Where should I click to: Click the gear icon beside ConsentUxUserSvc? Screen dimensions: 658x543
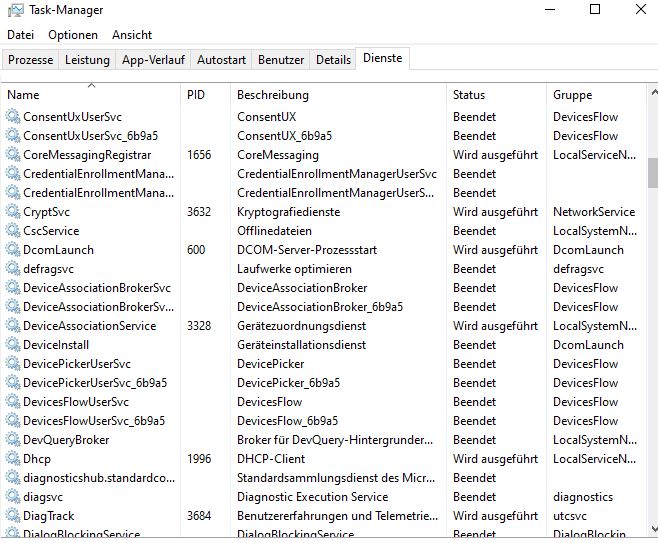pos(13,116)
